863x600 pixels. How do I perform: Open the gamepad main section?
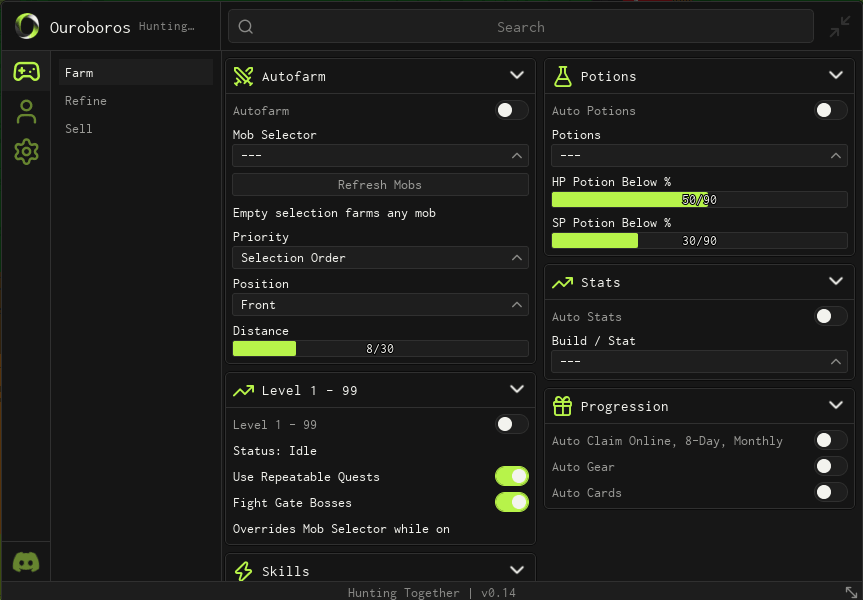(26, 72)
